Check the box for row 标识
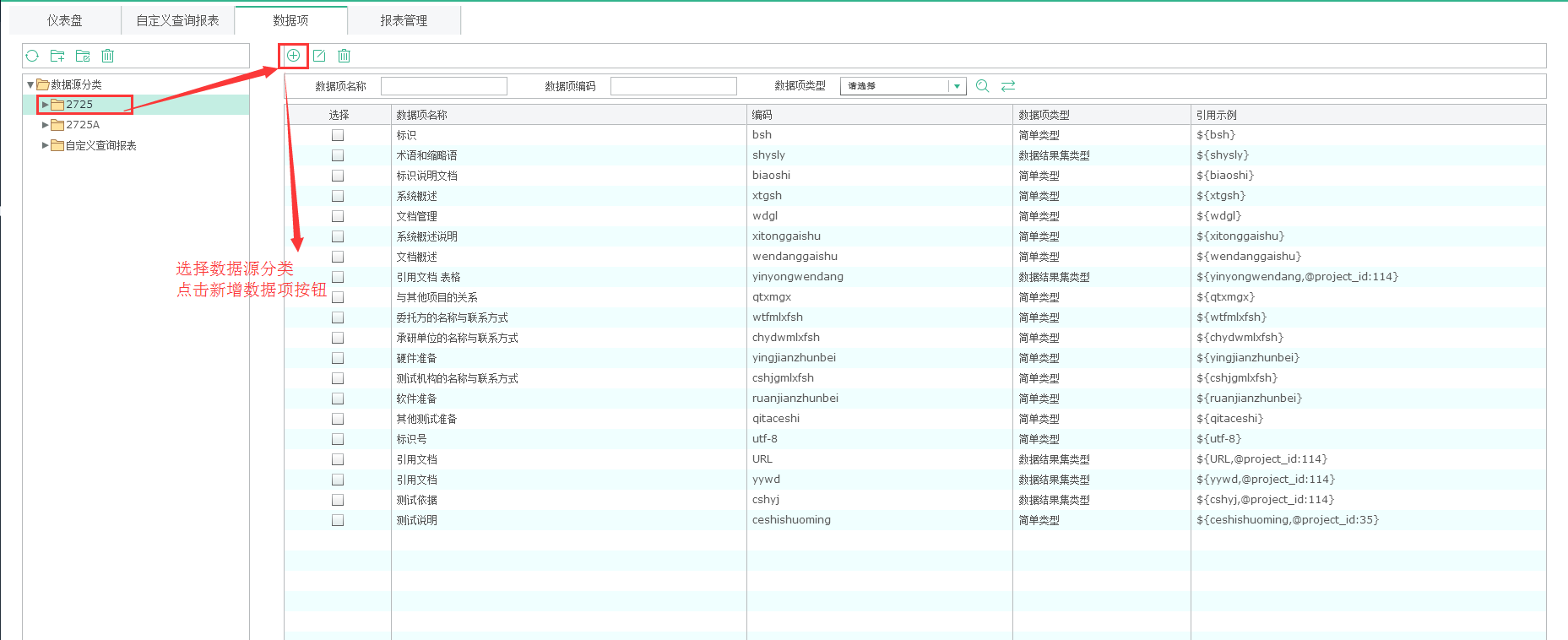1568x640 pixels. coord(338,135)
